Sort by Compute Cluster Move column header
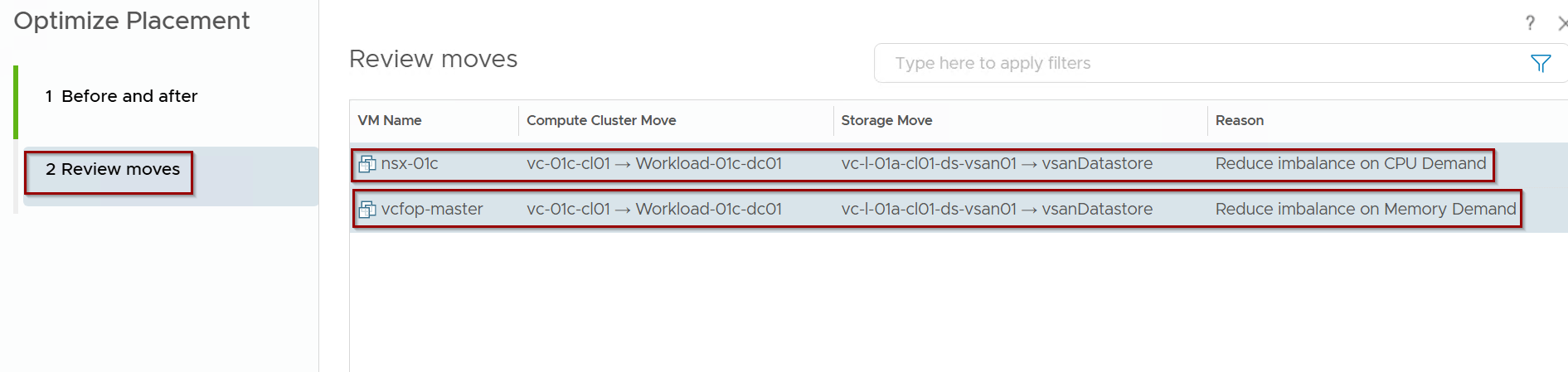This screenshot has height=372, width=1568. pos(601,120)
